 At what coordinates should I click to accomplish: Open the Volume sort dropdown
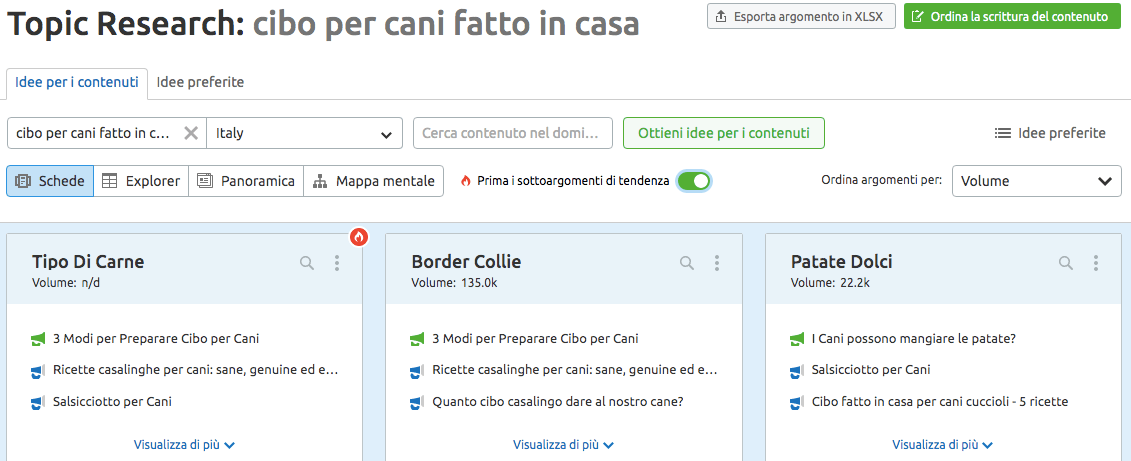point(1037,181)
